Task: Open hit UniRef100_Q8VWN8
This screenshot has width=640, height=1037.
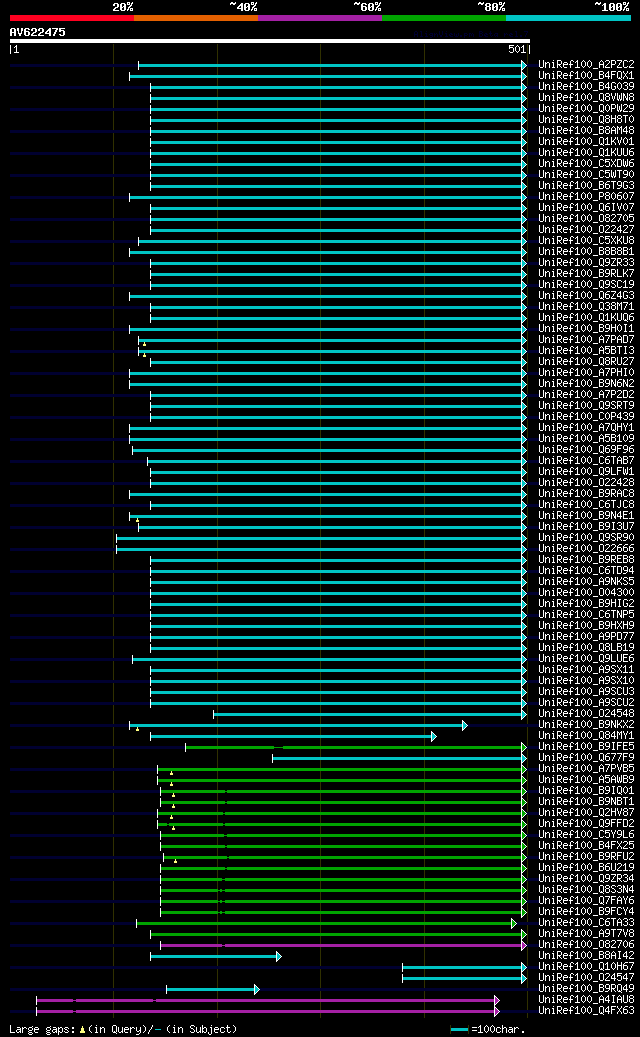Action: pyautogui.click(x=586, y=98)
